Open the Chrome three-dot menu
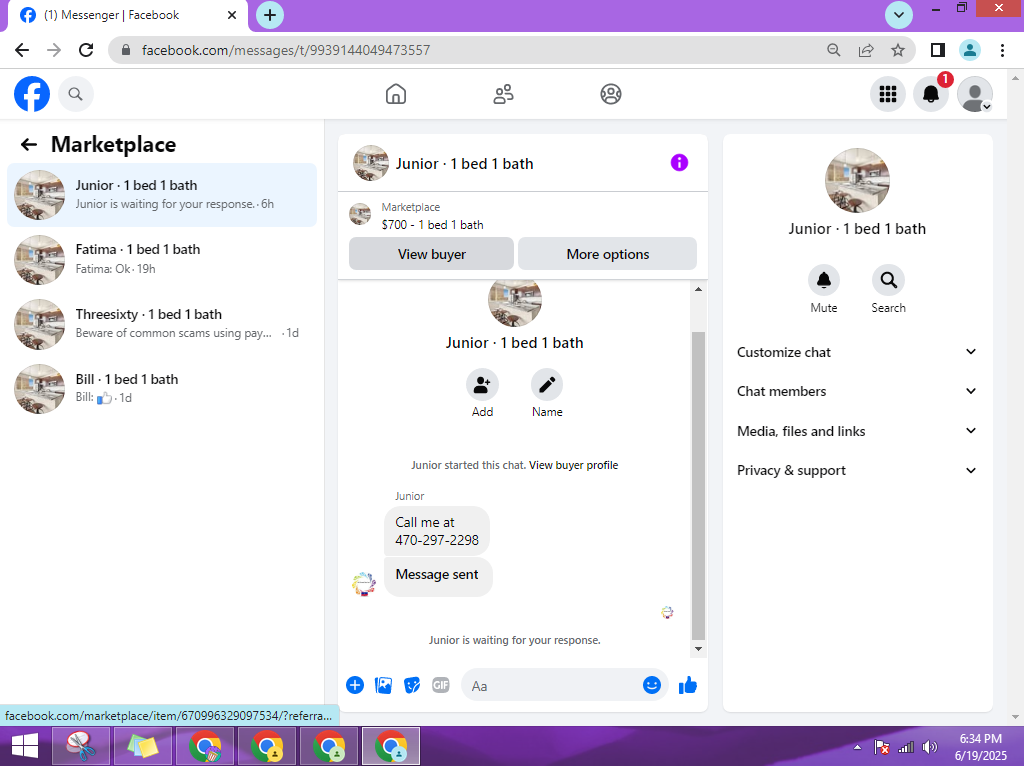Viewport: 1024px width, 766px height. tap(1002, 50)
